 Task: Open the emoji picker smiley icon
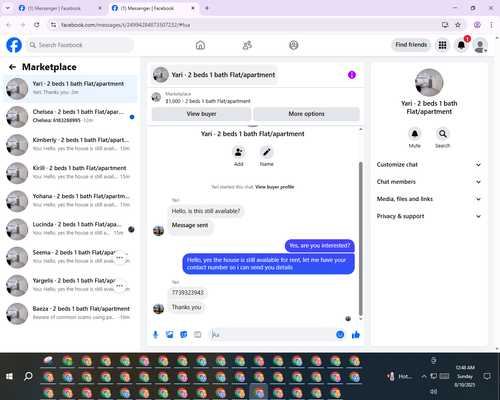[x=340, y=335]
